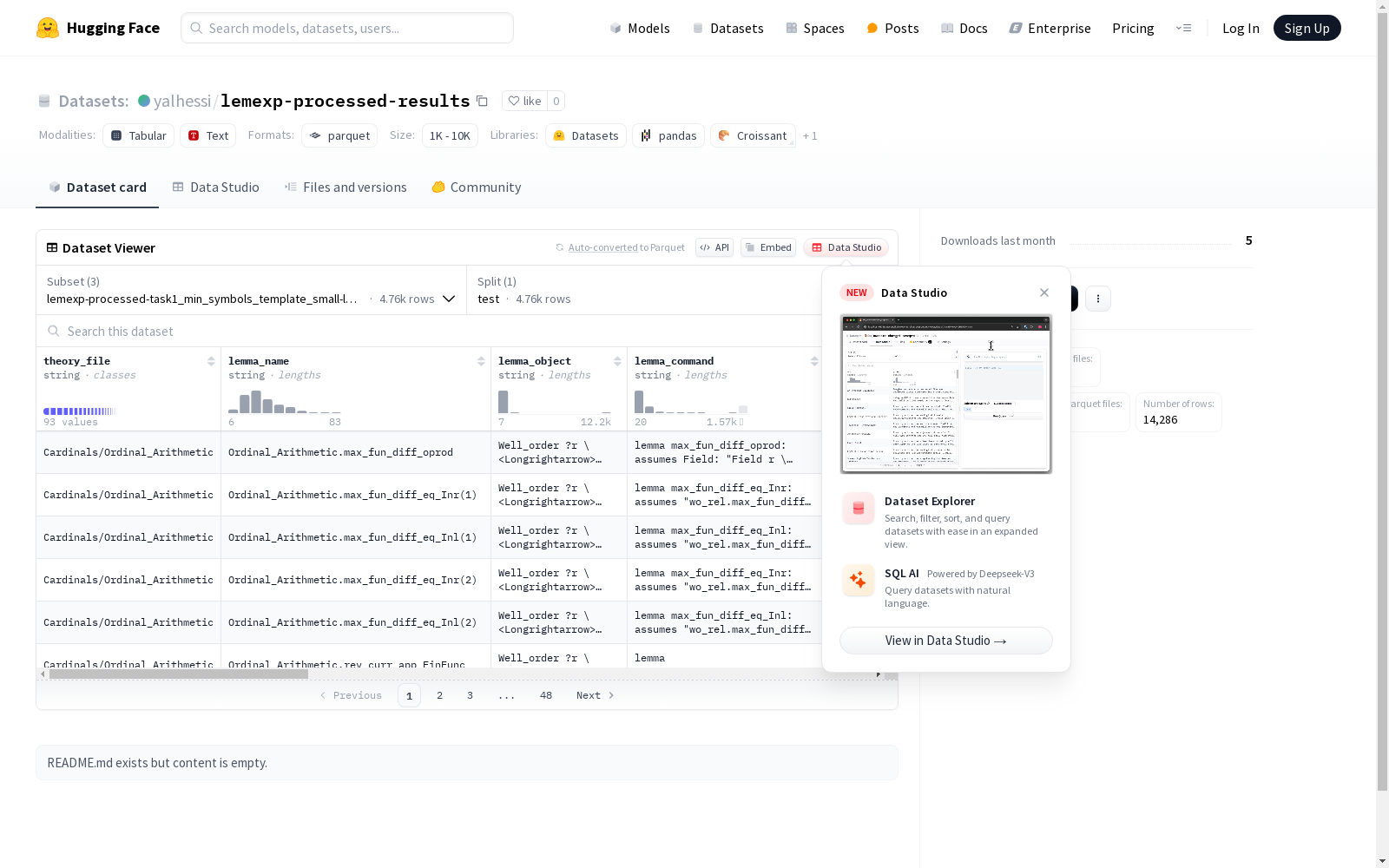Open the Models nav item
Viewport: 1389px width, 868px height.
coord(640,28)
